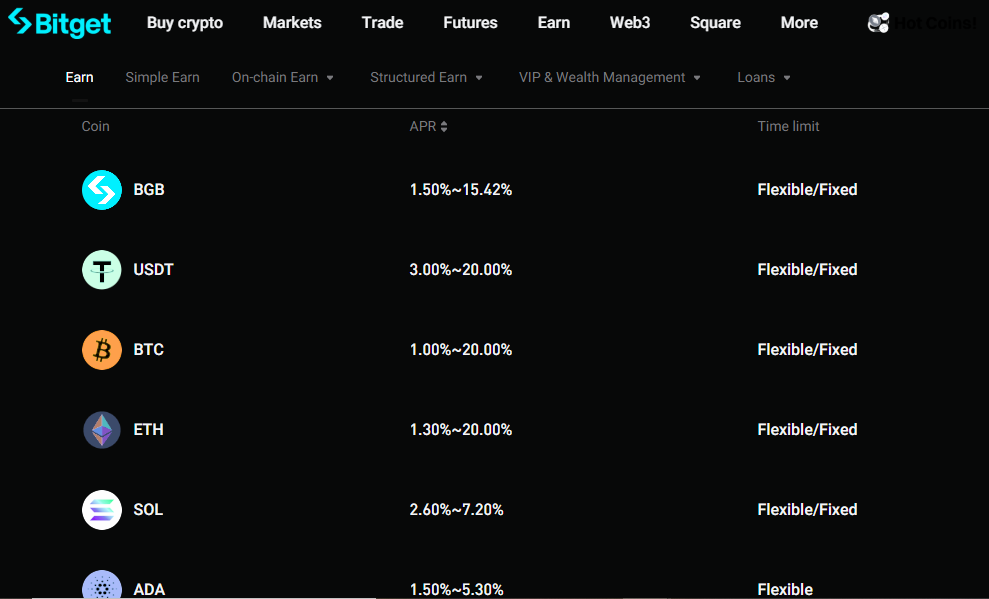
Task: Click the Buy crypto link
Action: (x=184, y=22)
